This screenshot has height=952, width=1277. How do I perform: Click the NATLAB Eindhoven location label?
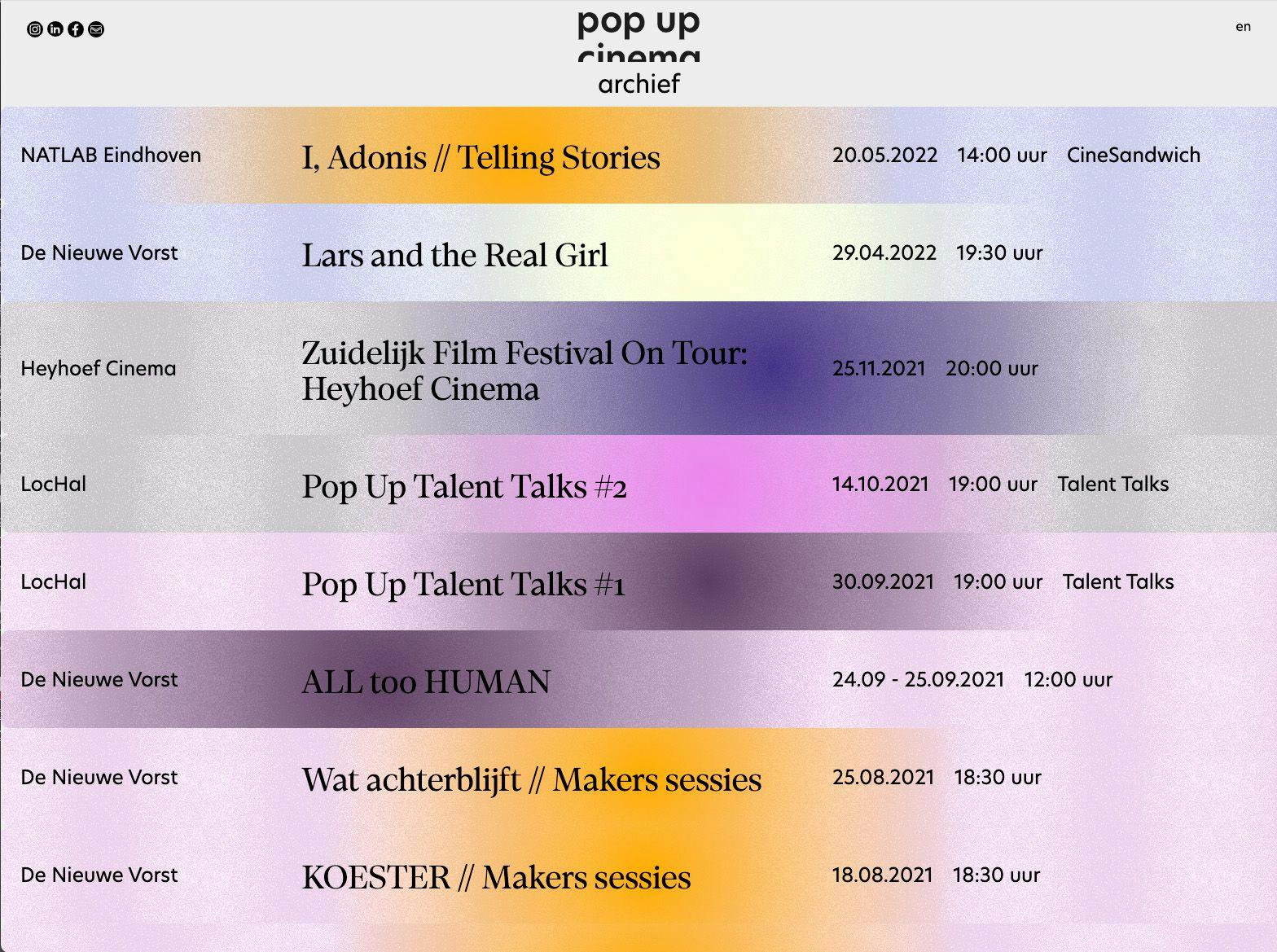click(111, 155)
